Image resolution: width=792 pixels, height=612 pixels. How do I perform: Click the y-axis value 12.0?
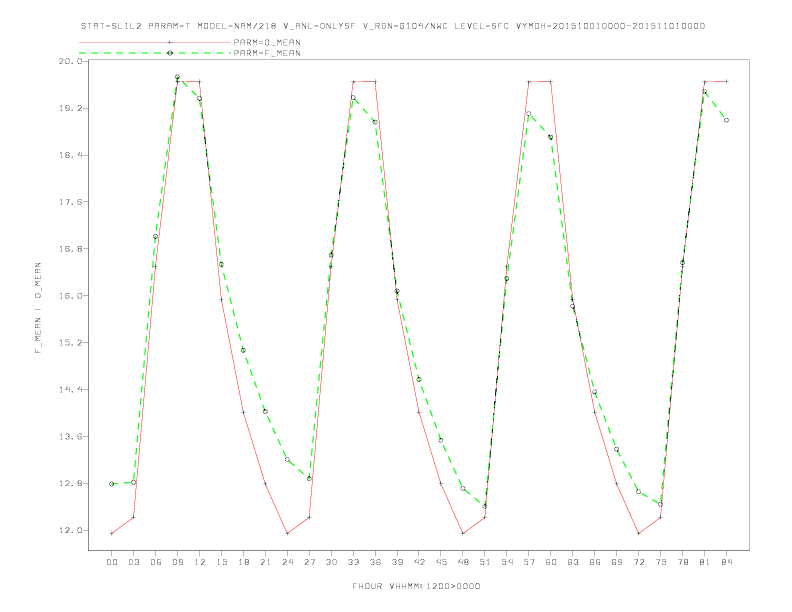[x=70, y=531]
